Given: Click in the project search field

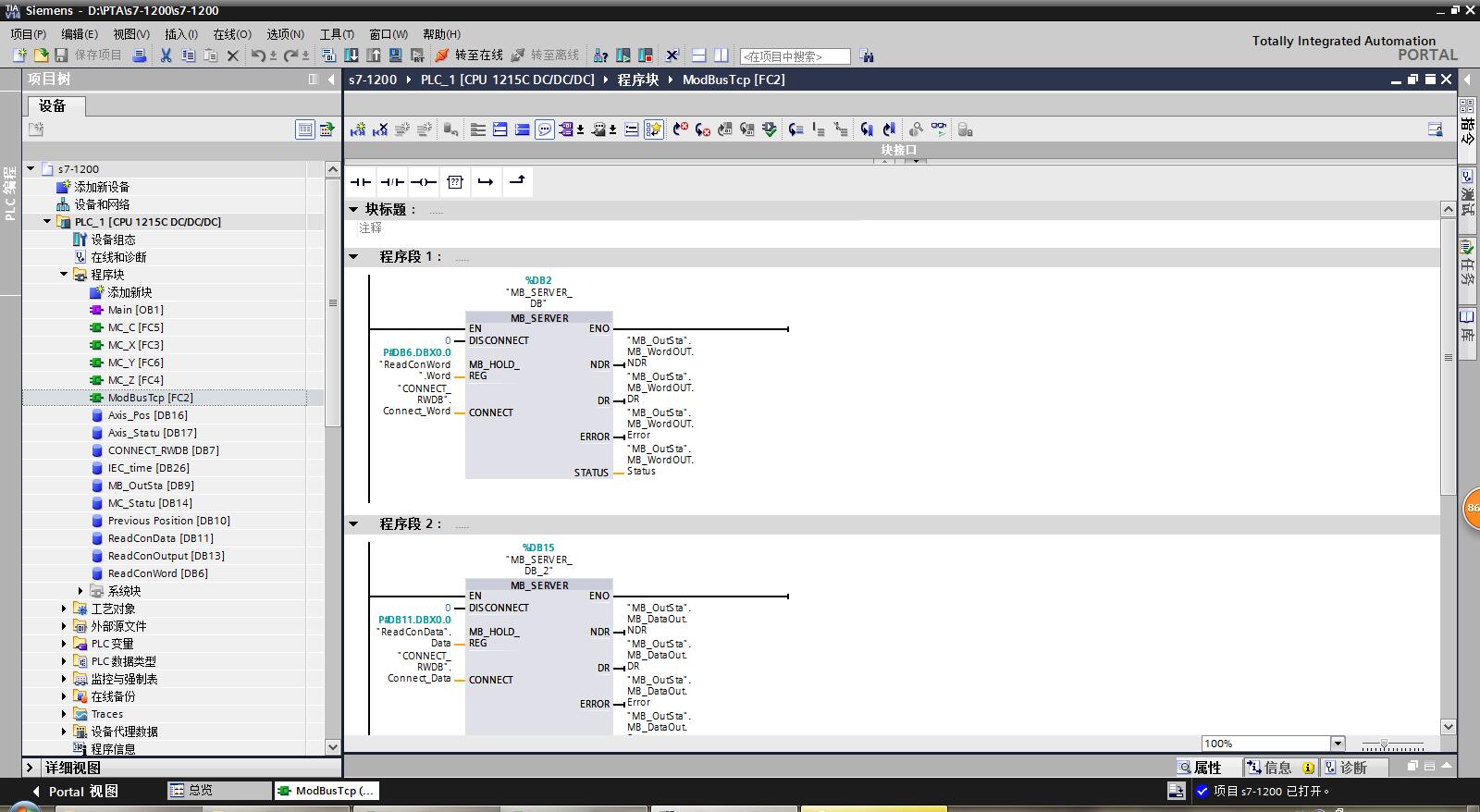Looking at the screenshot, I should (795, 56).
